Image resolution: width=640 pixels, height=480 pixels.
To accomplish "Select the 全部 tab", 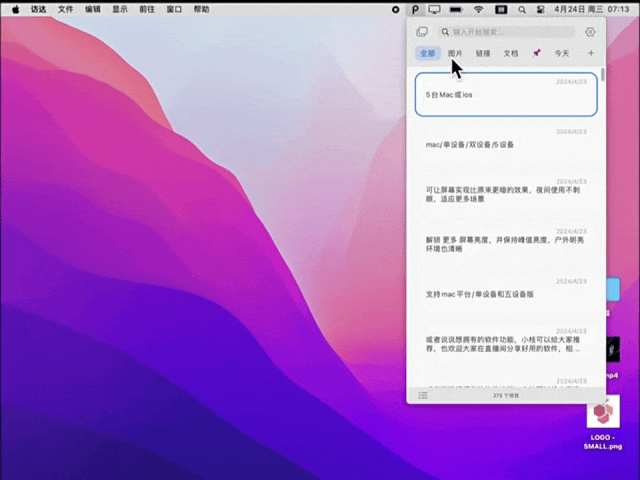I will pyautogui.click(x=428, y=53).
